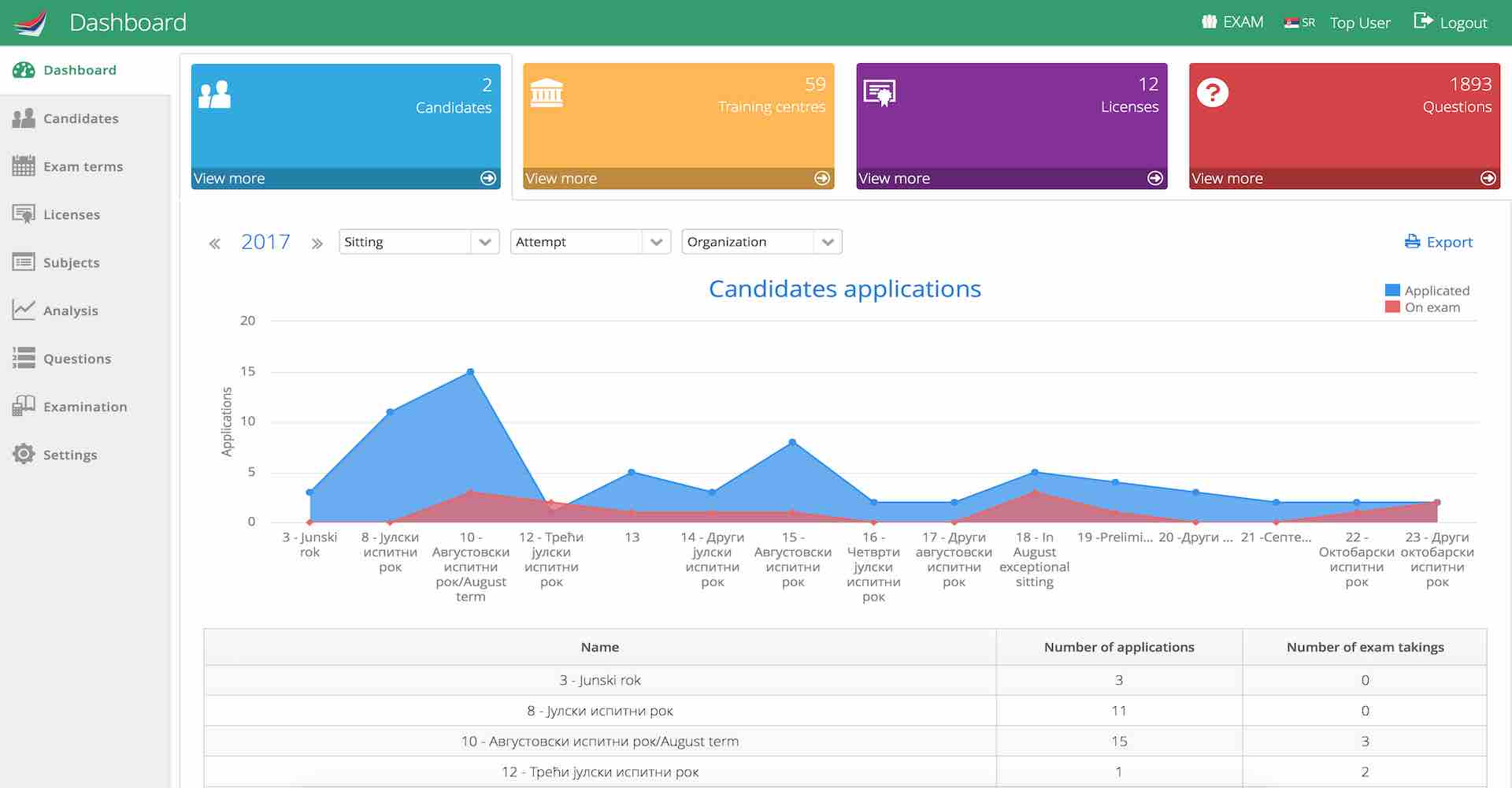Click the Examination icon in sidebar
The image size is (1512, 788).
(24, 406)
